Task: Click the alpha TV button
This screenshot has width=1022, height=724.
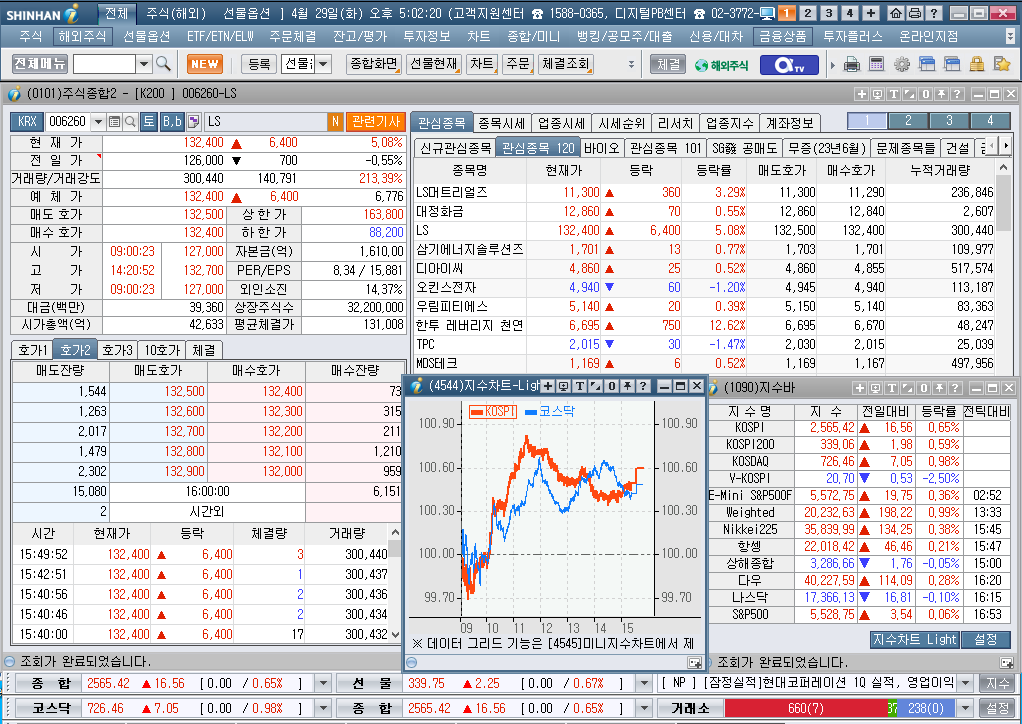Action: 788,65
